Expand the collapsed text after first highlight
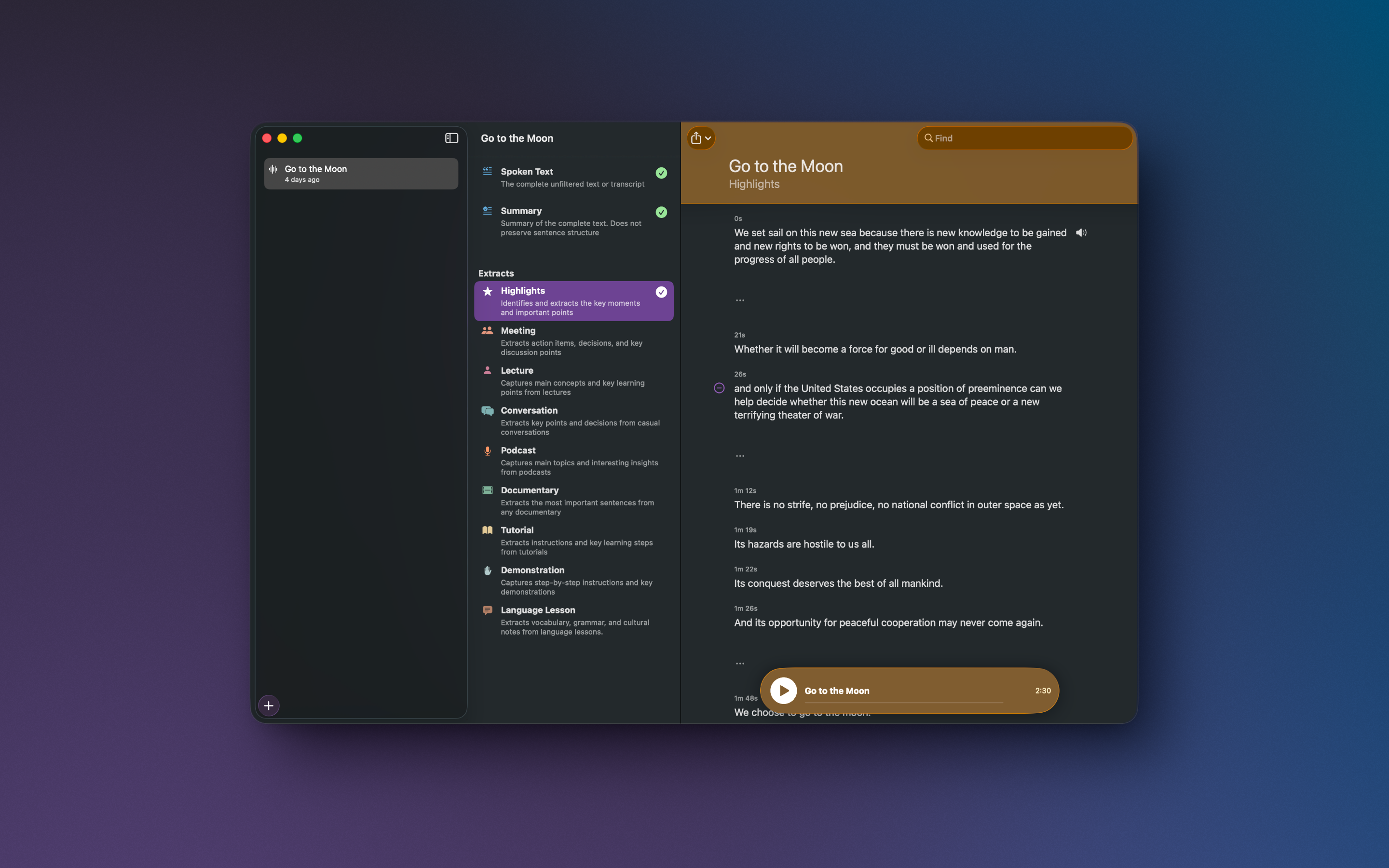This screenshot has width=1389, height=868. coord(739,299)
